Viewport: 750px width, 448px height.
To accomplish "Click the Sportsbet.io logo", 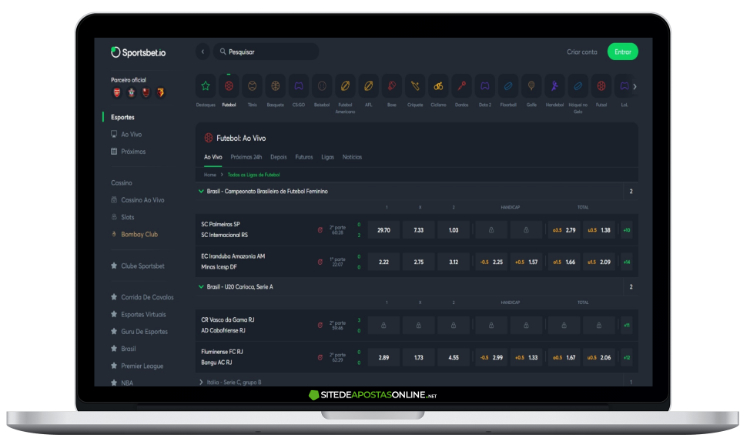I will click(138, 53).
